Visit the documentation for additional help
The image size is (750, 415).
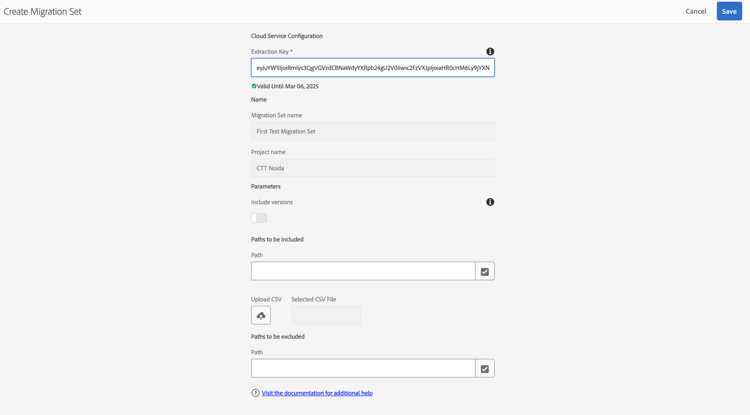click(317, 393)
